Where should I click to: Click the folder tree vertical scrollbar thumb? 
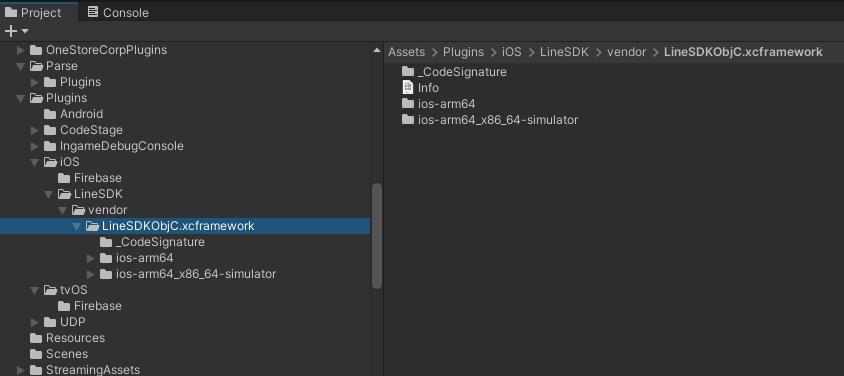pos(377,236)
